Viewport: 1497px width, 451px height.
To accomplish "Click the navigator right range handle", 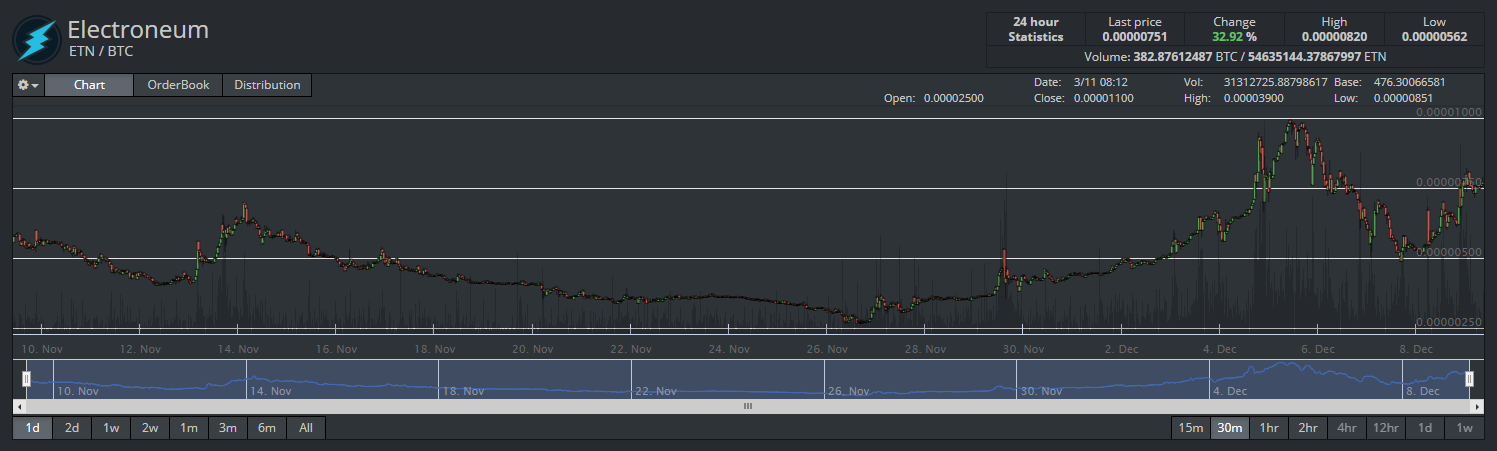I will click(1469, 379).
